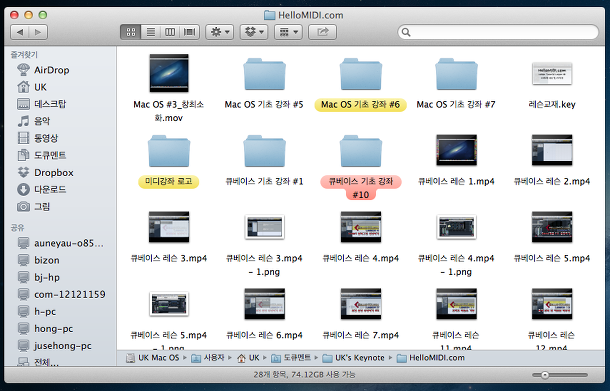Select 큐베이스 레슨 5.mp4 – 1.png image
610x391 pixels.
[169, 304]
